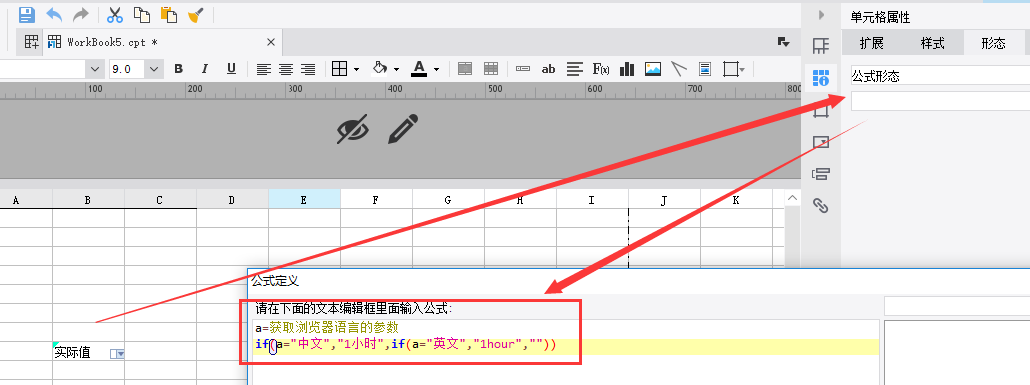Toggle bold formatting
Image resolution: width=1030 pixels, height=385 pixels.
click(x=179, y=69)
